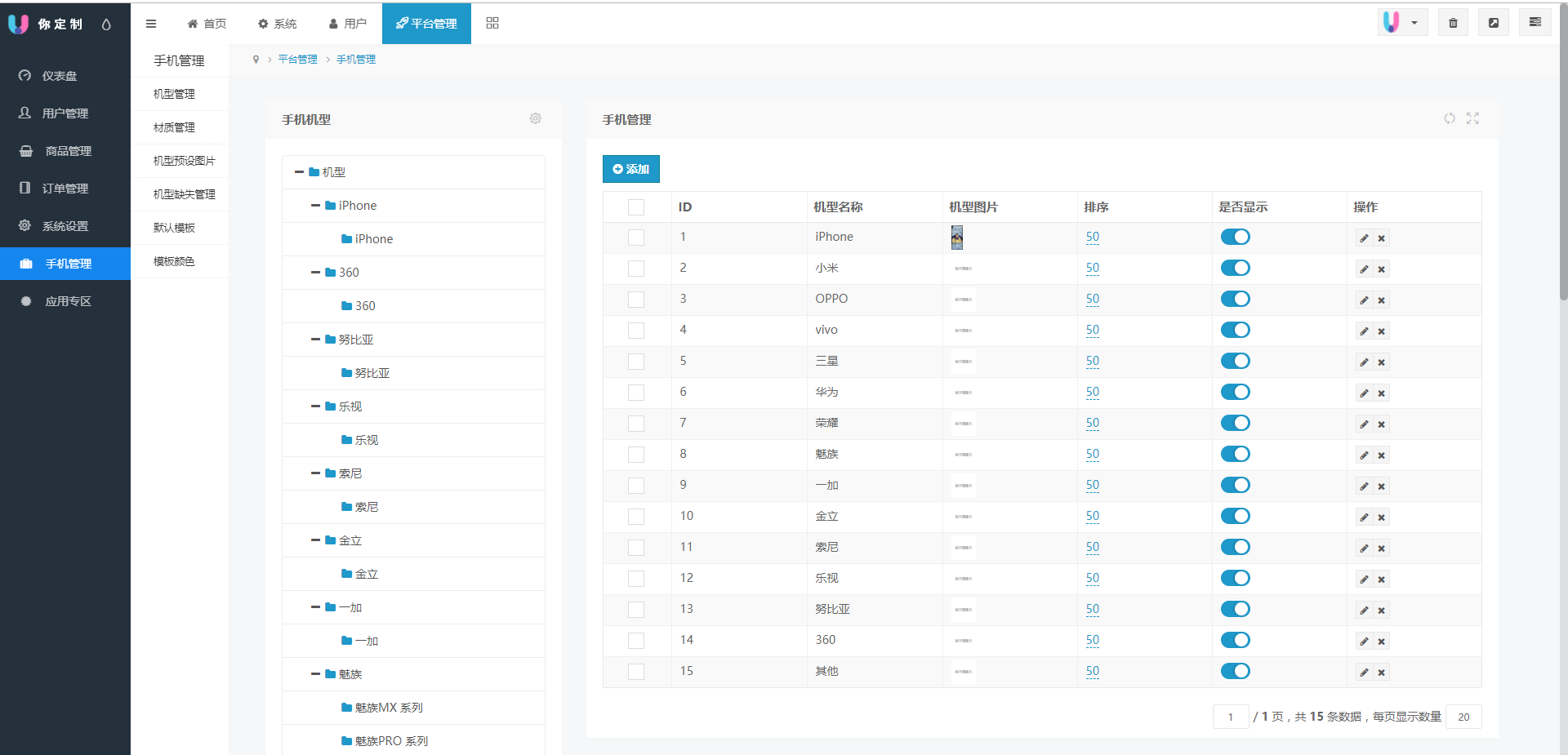This screenshot has height=755, width=1568.
Task: Click the 添加 button
Action: click(x=630, y=169)
